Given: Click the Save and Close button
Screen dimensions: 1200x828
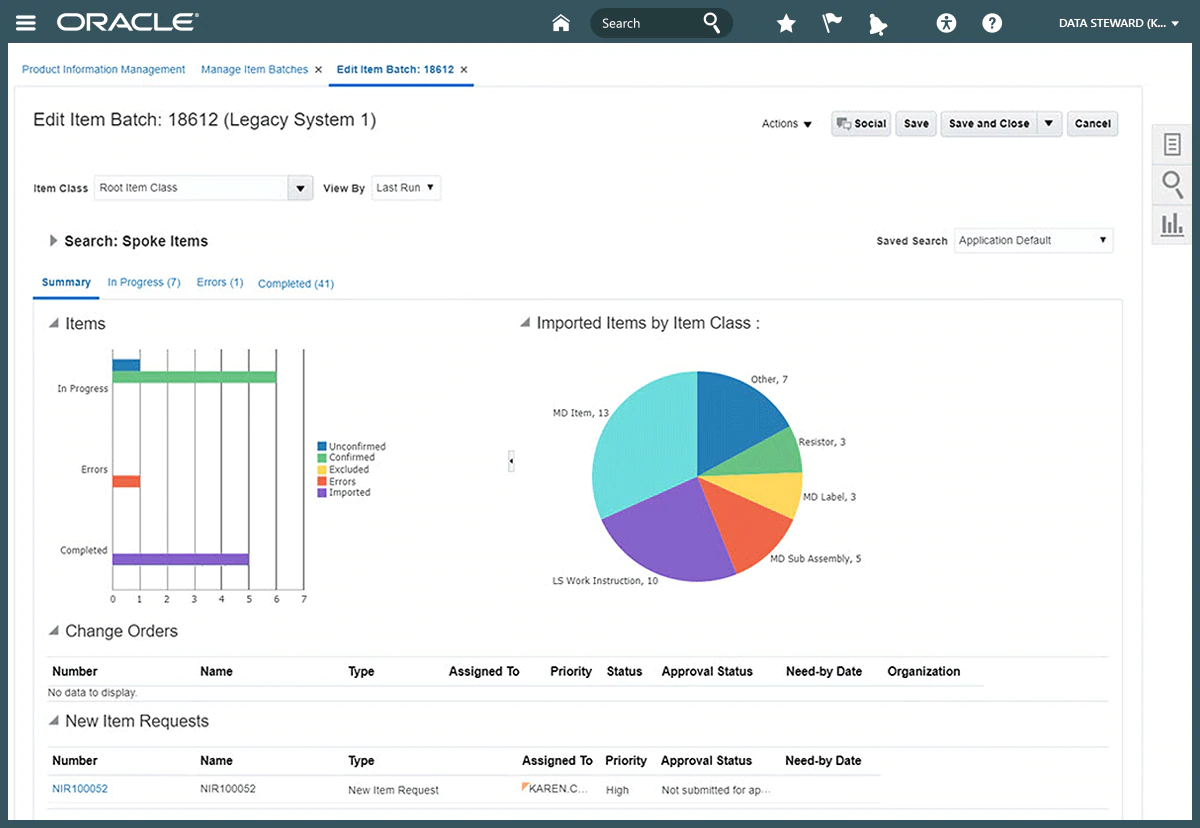Looking at the screenshot, I should click(988, 124).
